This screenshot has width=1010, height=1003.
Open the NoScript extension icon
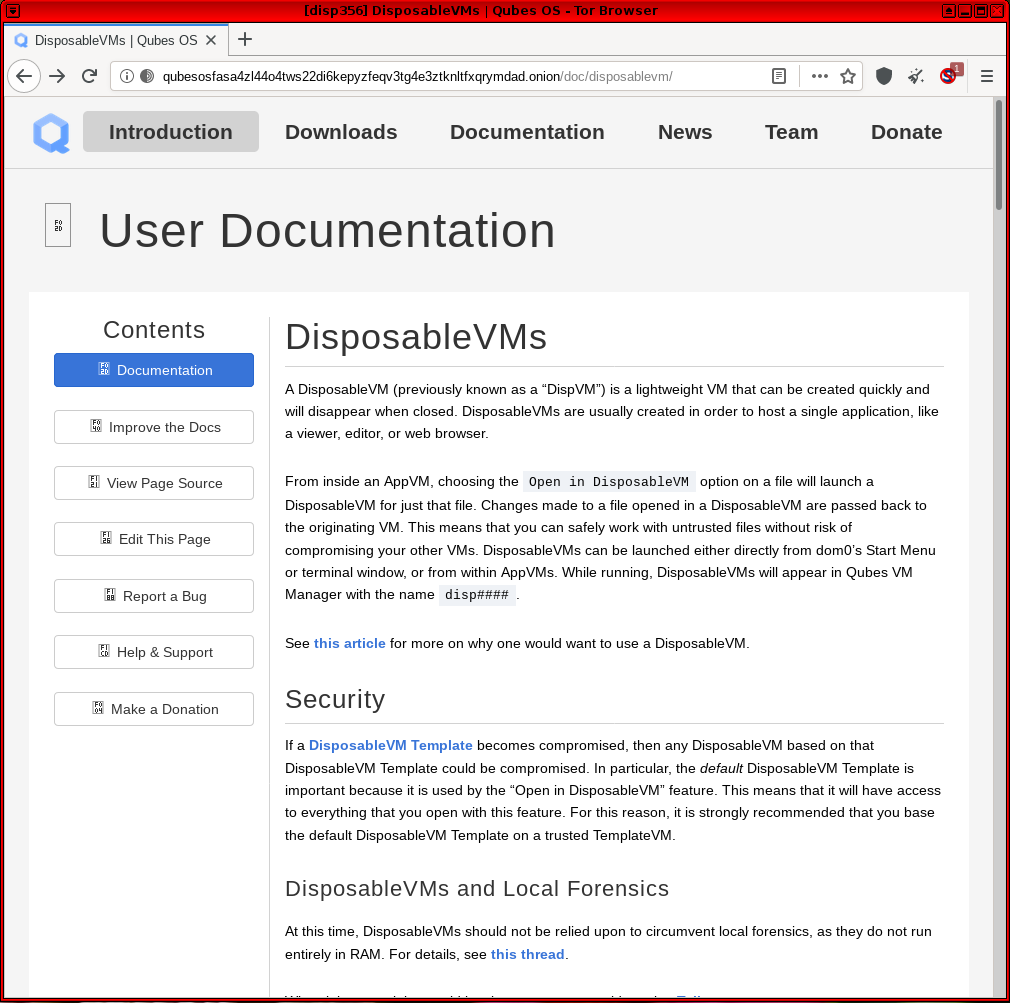[949, 75]
